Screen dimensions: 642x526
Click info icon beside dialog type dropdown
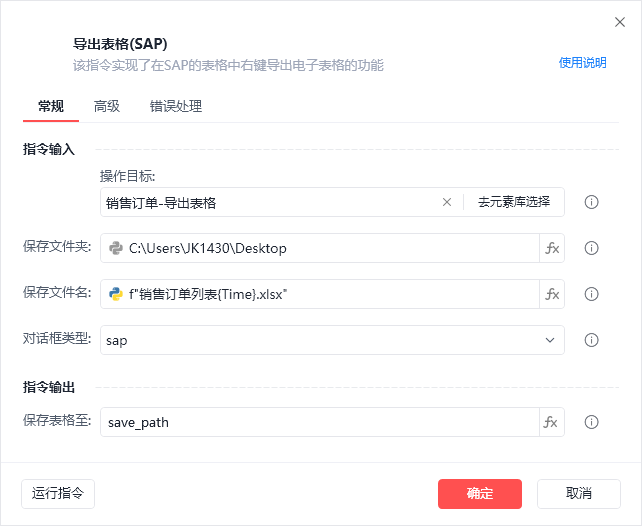[x=591, y=340]
